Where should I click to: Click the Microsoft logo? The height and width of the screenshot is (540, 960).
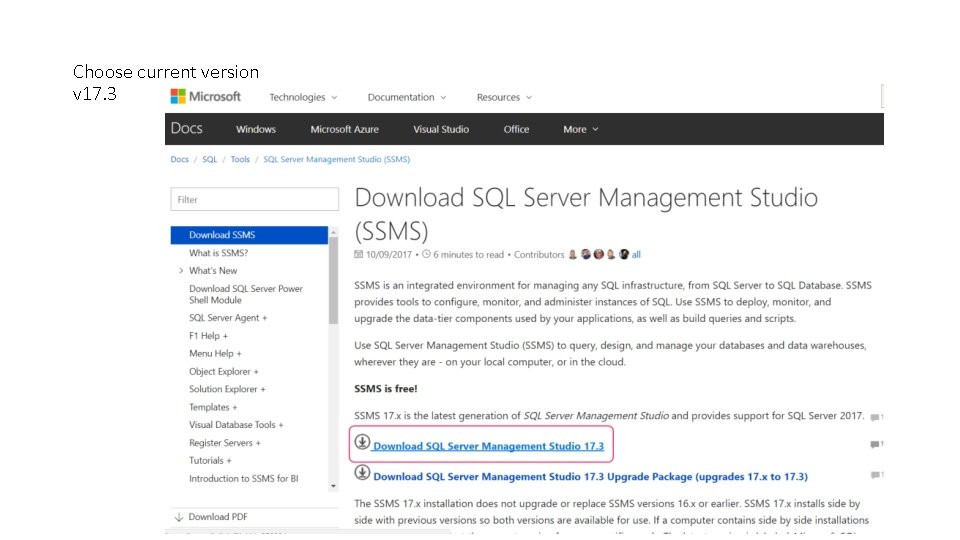pos(206,97)
